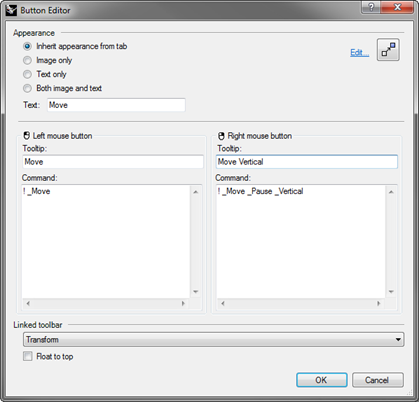Select the Image only radio button
Viewport: 419px width, 402px height.
pyautogui.click(x=27, y=60)
